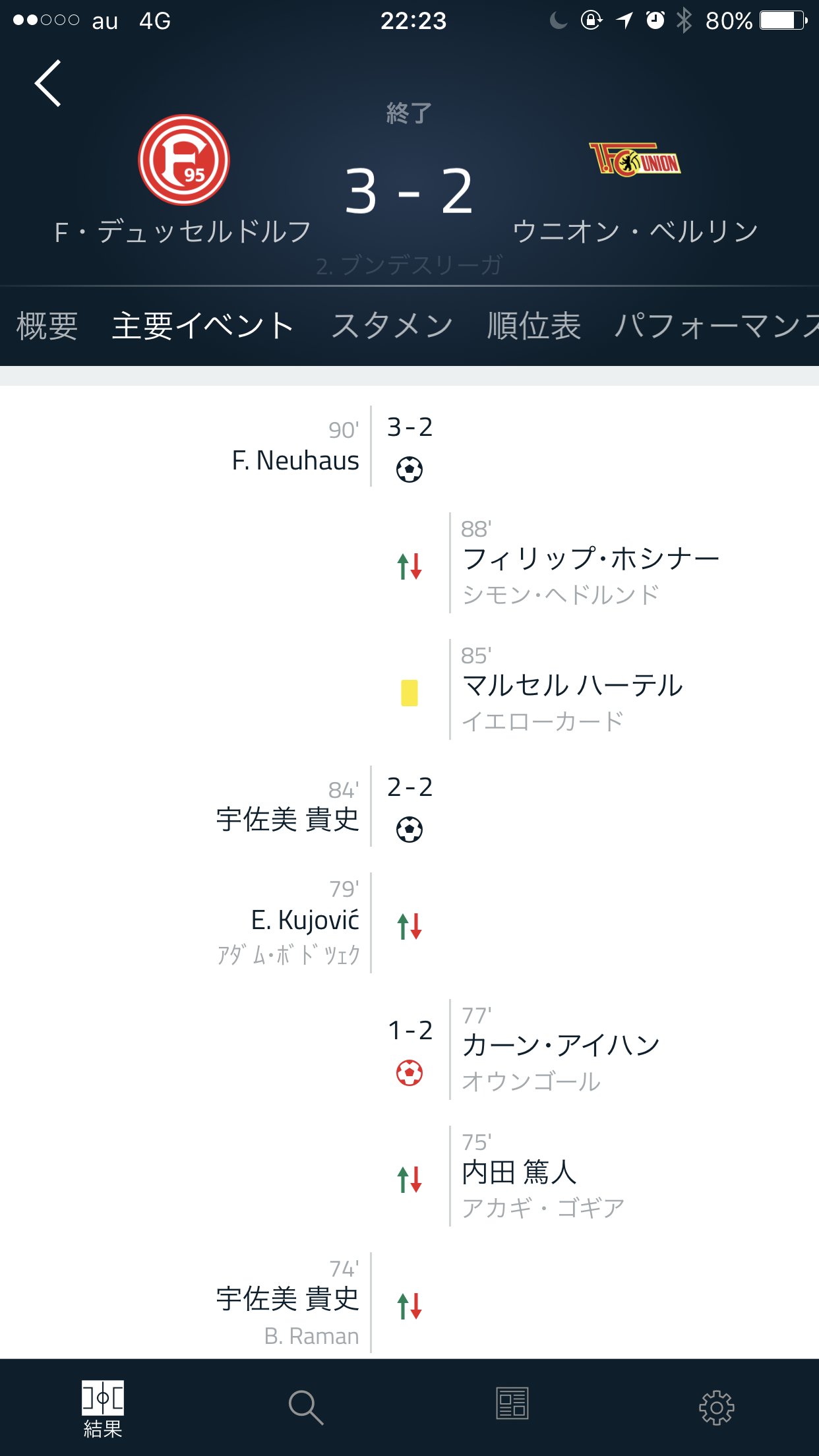Tap the 2.ブンデスリーガ league link

click(409, 266)
